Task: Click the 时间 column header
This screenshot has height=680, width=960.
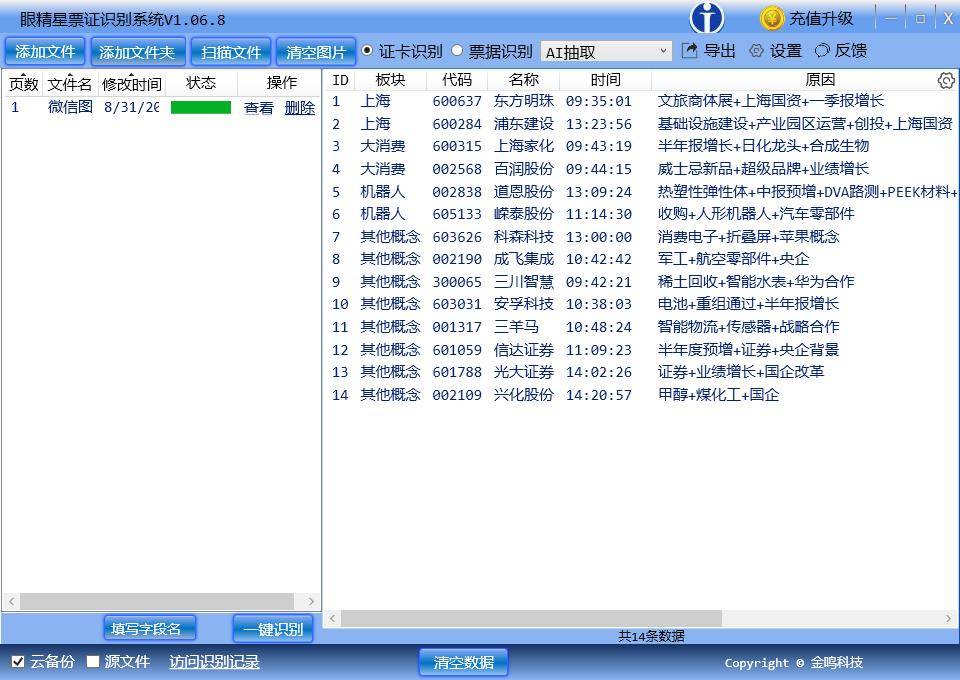Action: click(x=606, y=80)
